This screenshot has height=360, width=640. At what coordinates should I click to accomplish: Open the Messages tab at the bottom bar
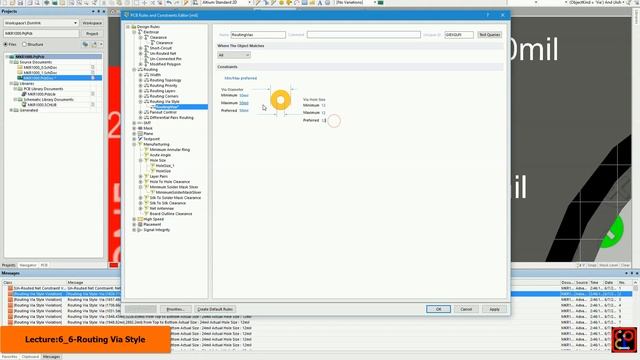51,357
